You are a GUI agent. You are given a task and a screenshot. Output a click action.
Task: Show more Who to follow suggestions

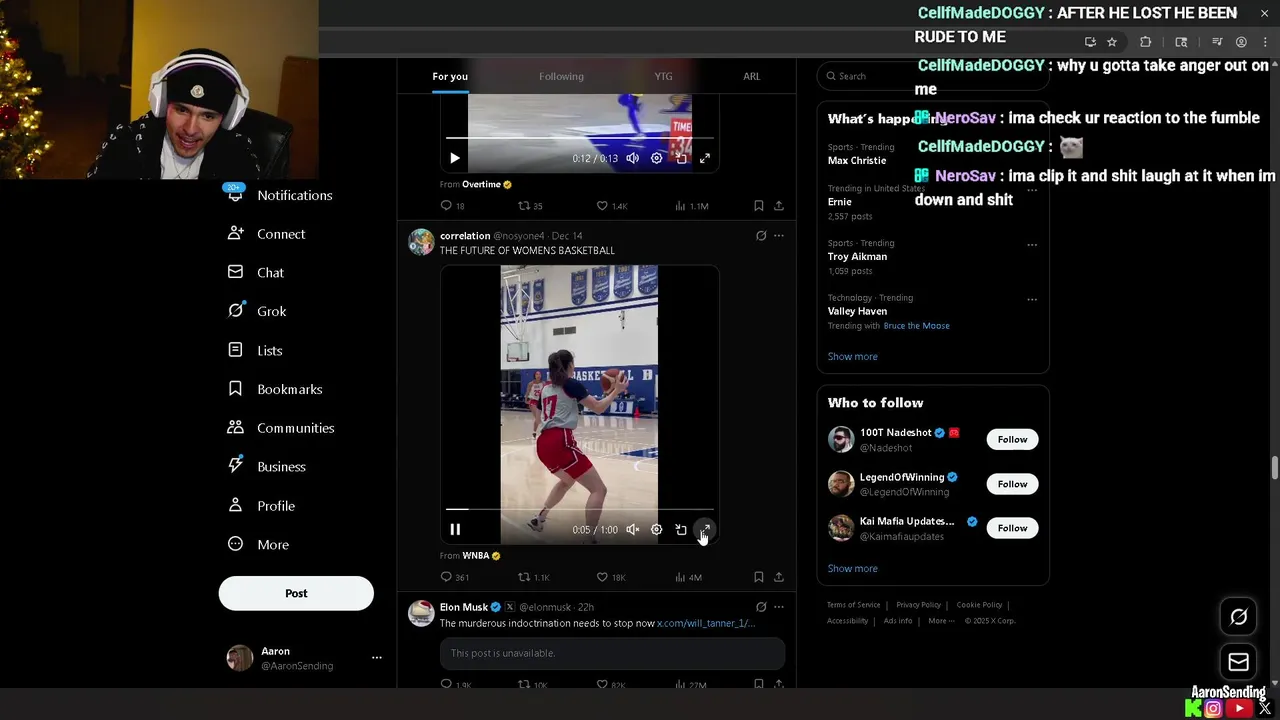point(853,568)
